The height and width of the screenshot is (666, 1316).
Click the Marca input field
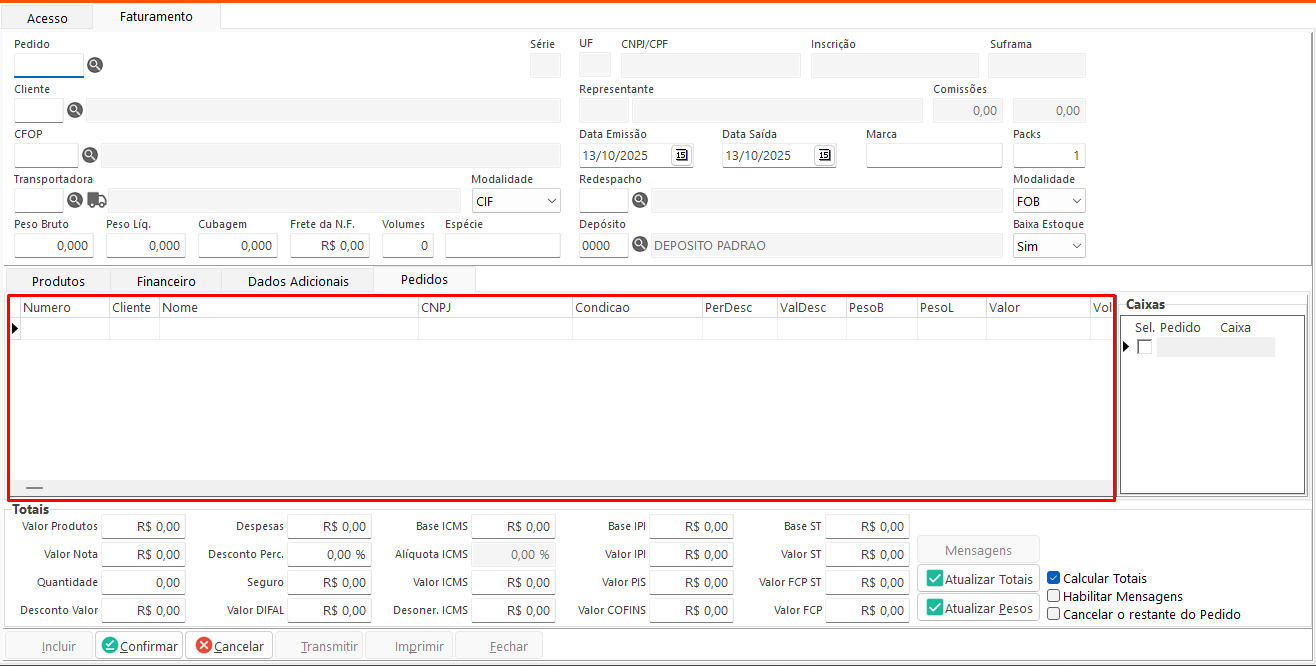[x=934, y=155]
